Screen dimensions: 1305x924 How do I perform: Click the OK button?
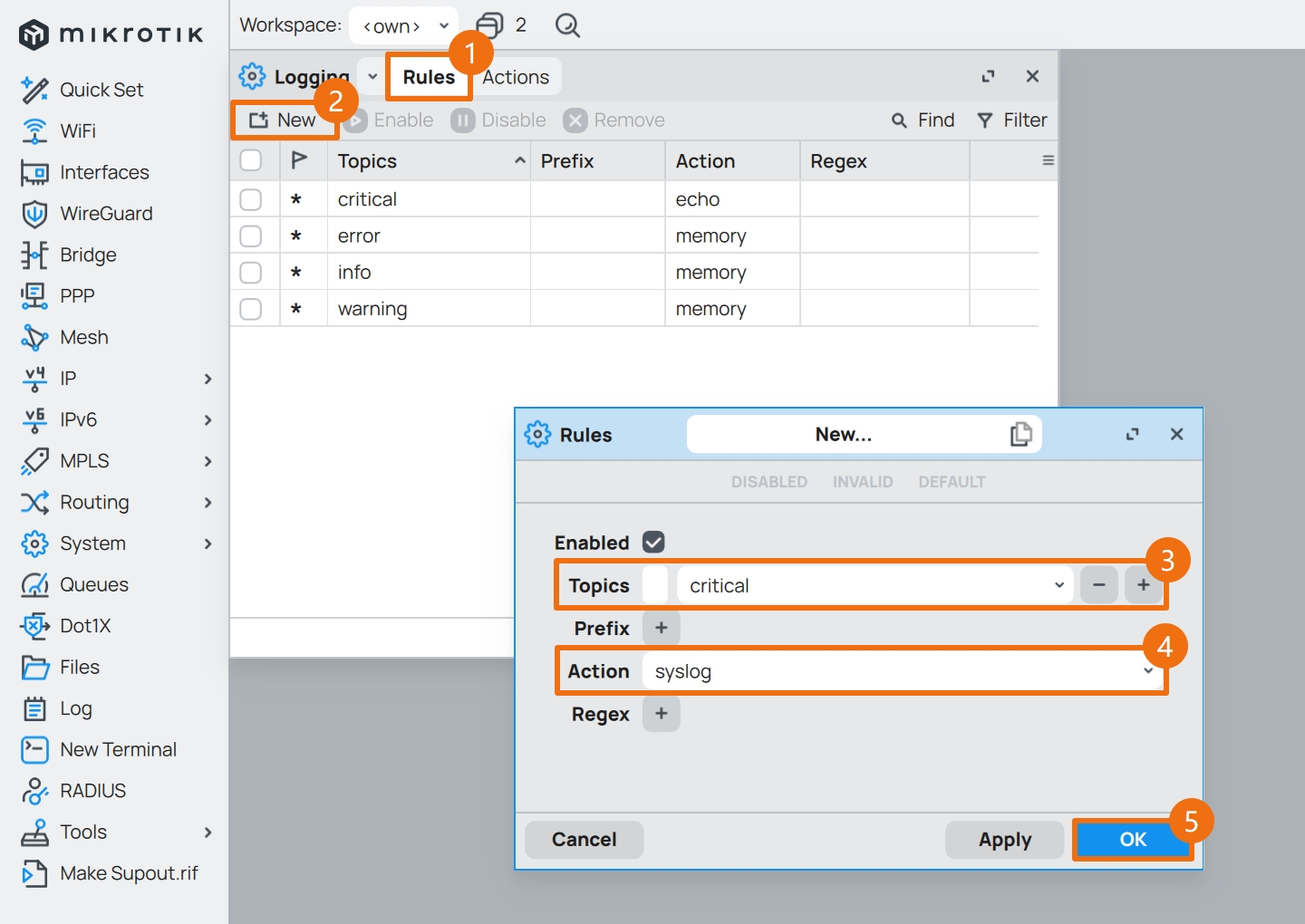coord(1132,840)
